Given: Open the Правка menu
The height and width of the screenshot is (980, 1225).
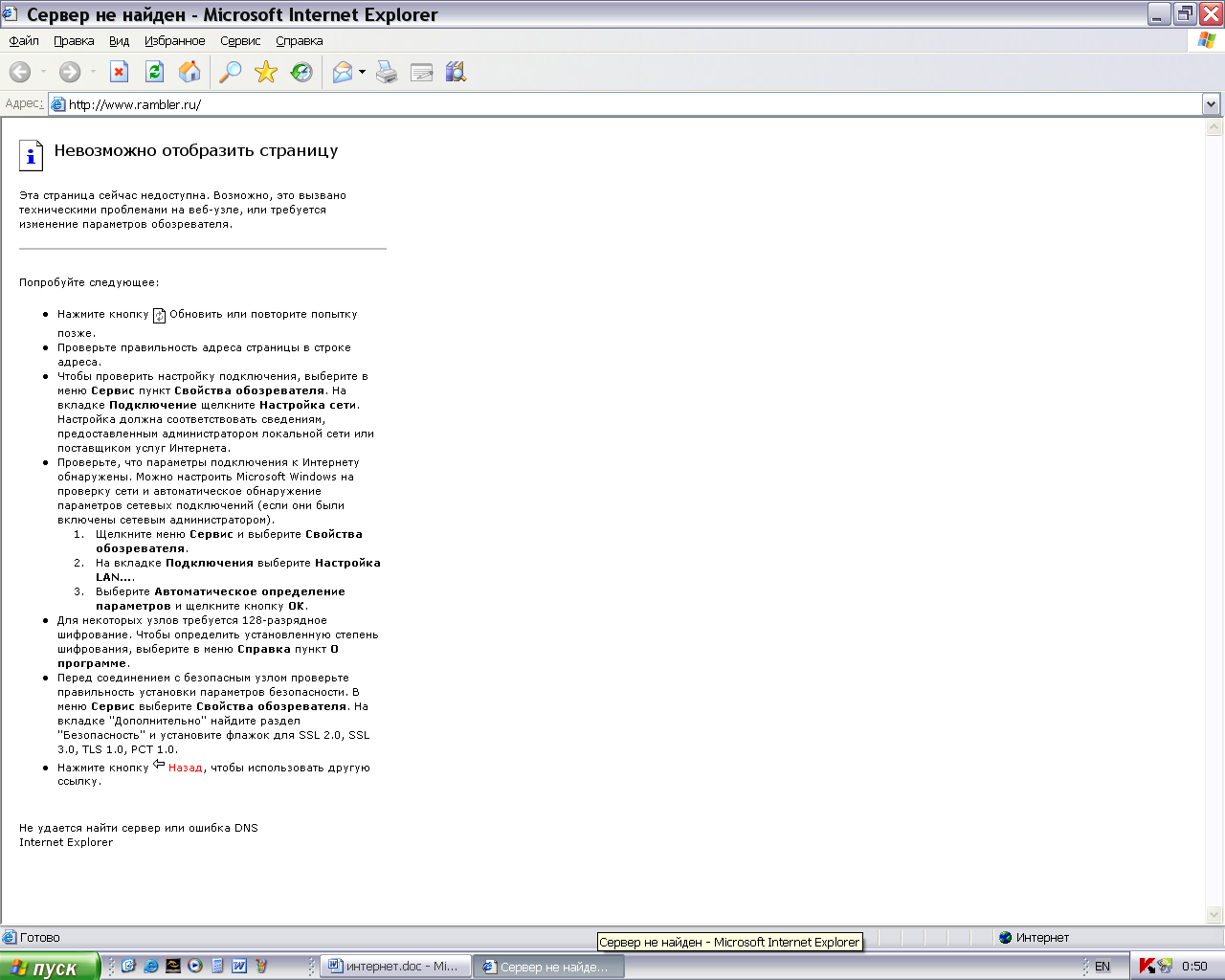Looking at the screenshot, I should tap(74, 41).
